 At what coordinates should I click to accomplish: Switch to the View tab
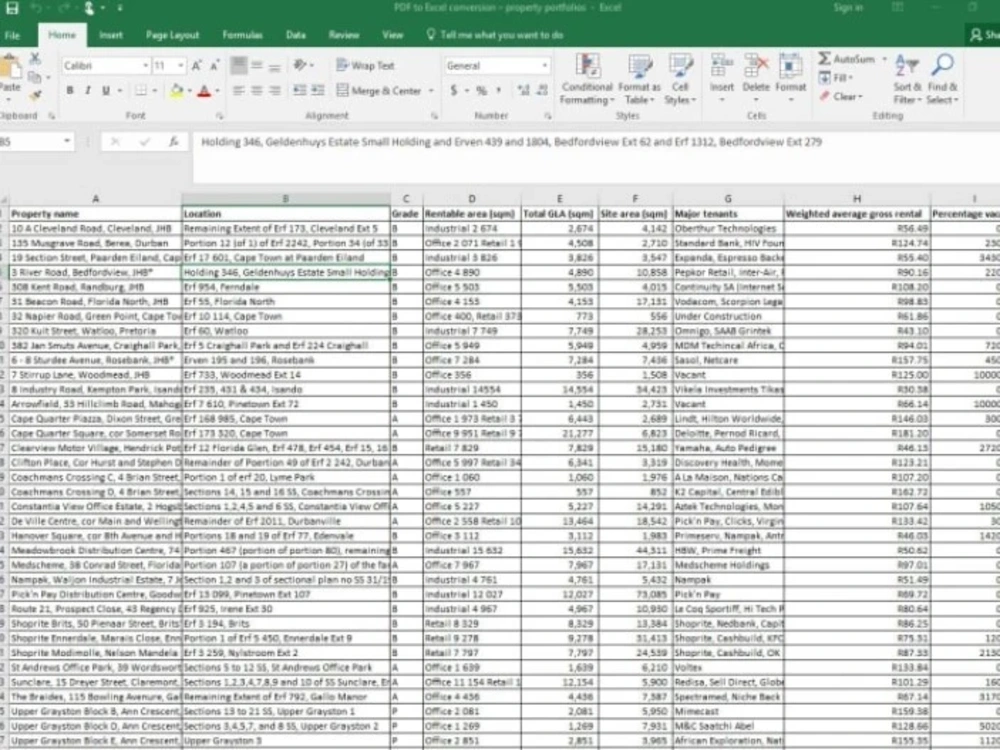[x=392, y=36]
